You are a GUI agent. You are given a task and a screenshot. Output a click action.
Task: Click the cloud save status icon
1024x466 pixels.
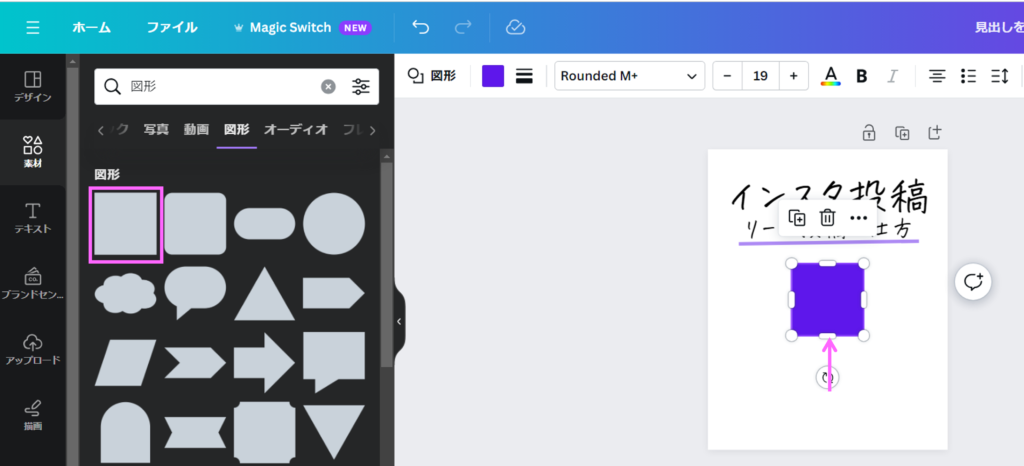coord(515,27)
